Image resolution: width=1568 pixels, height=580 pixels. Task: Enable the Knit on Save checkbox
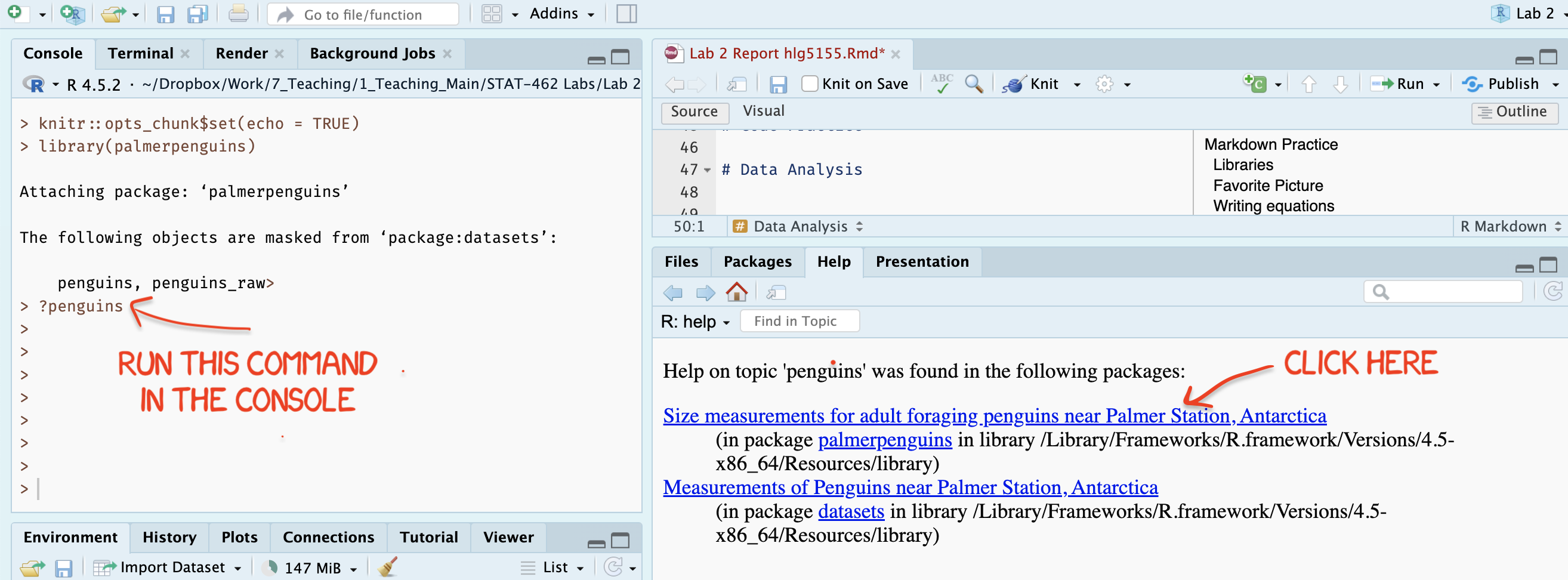click(x=810, y=84)
